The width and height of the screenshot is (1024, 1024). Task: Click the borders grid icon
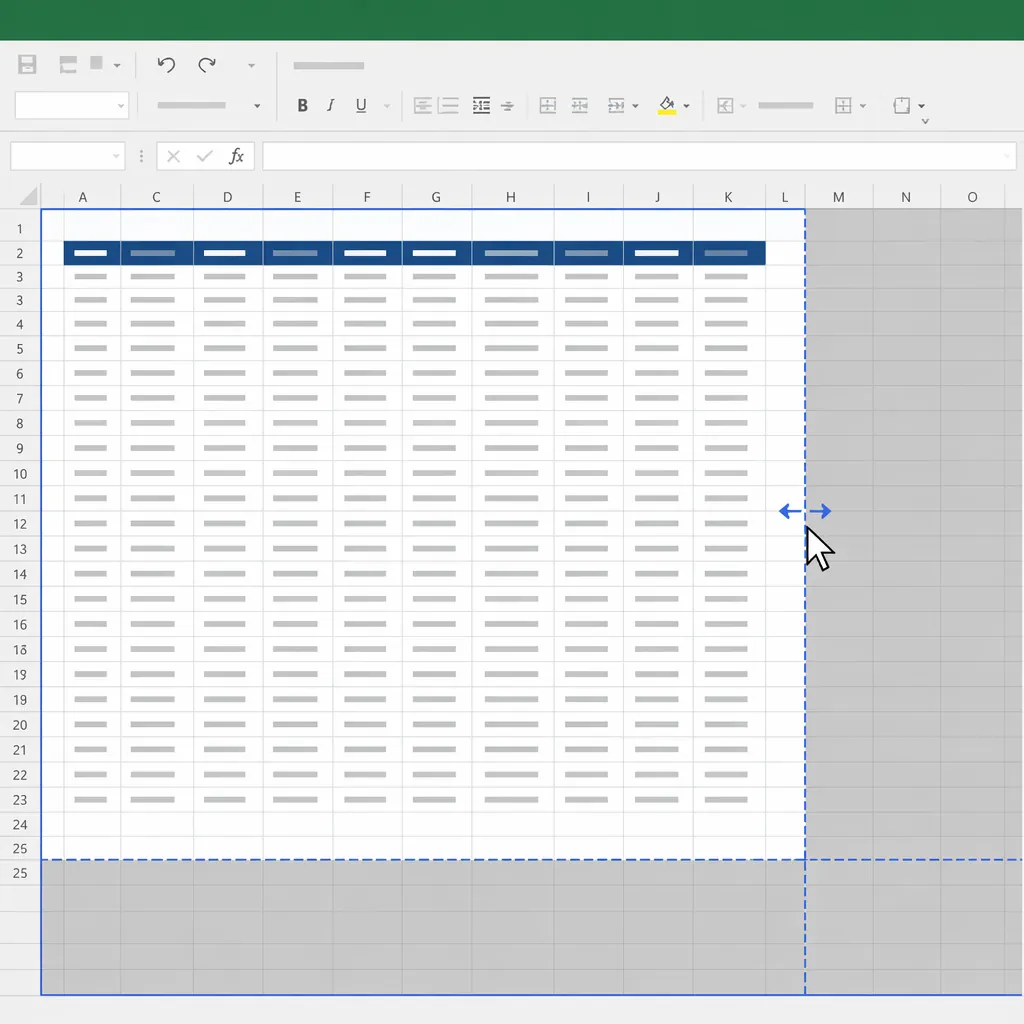click(843, 105)
